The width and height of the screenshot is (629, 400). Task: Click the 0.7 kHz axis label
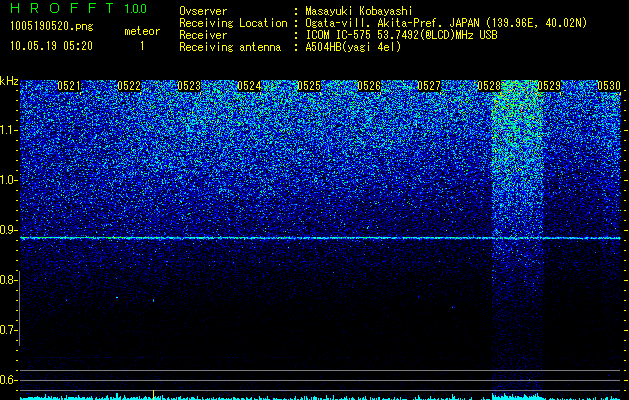tap(8, 330)
